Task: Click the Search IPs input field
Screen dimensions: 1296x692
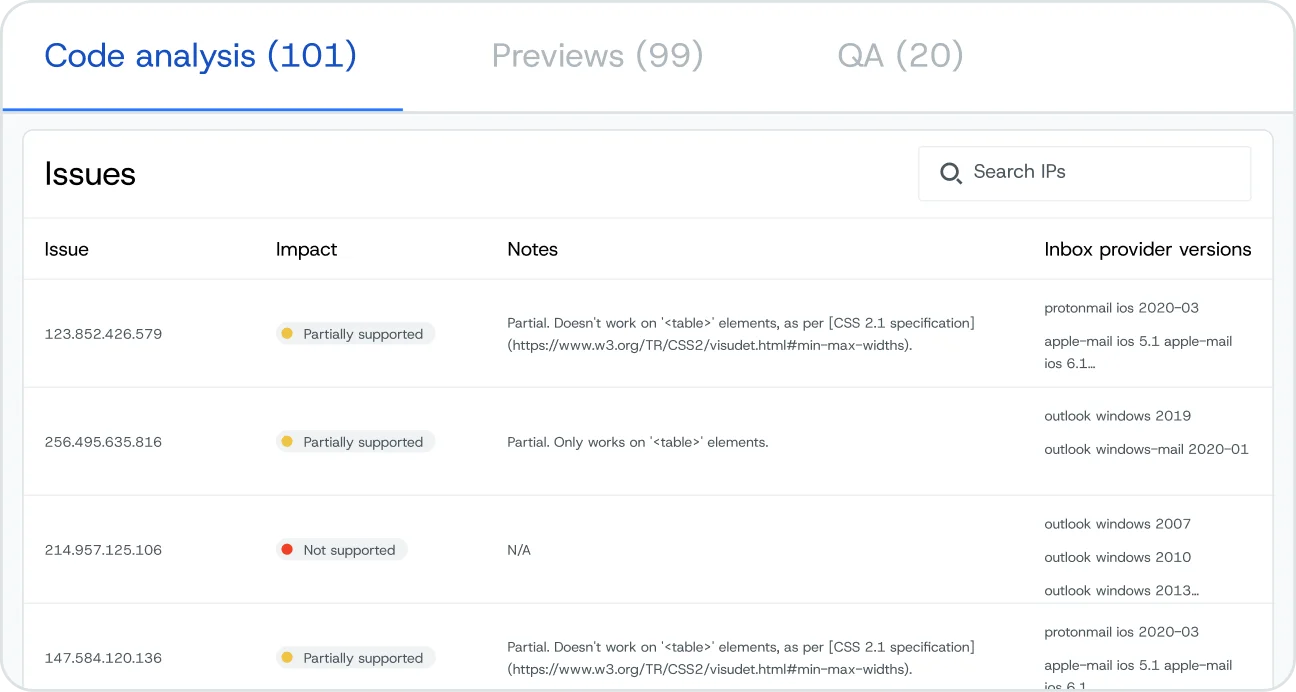Action: pos(1084,173)
